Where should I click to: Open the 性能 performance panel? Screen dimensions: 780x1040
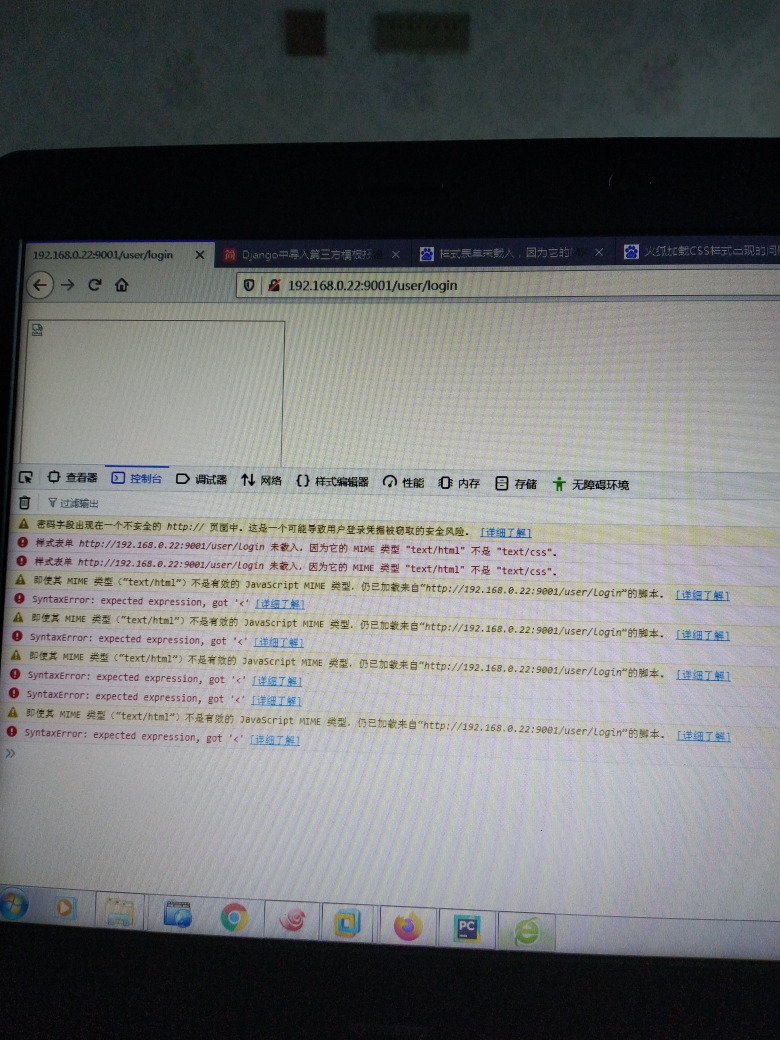point(403,482)
